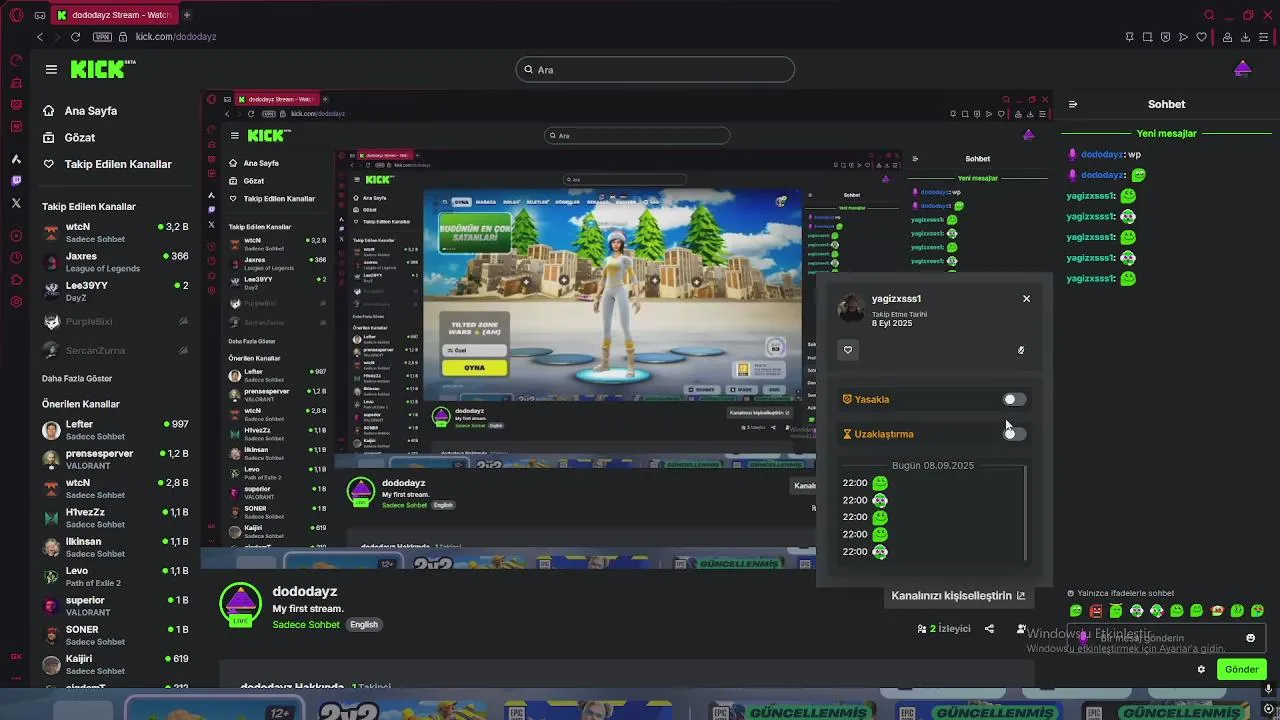
Task: Open the purple profile avatar menu
Action: coord(1242,69)
